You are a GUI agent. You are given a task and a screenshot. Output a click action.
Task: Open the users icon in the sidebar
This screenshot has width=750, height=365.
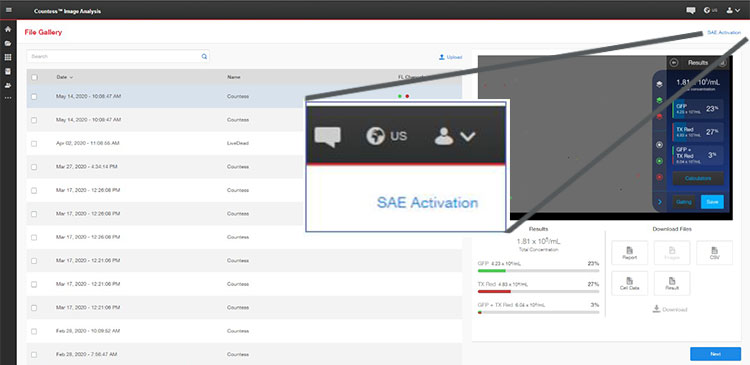point(8,86)
